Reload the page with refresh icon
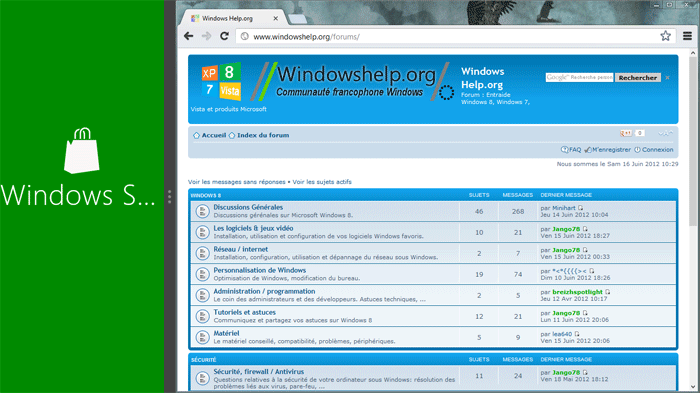The height and width of the screenshot is (393, 700). (225, 36)
